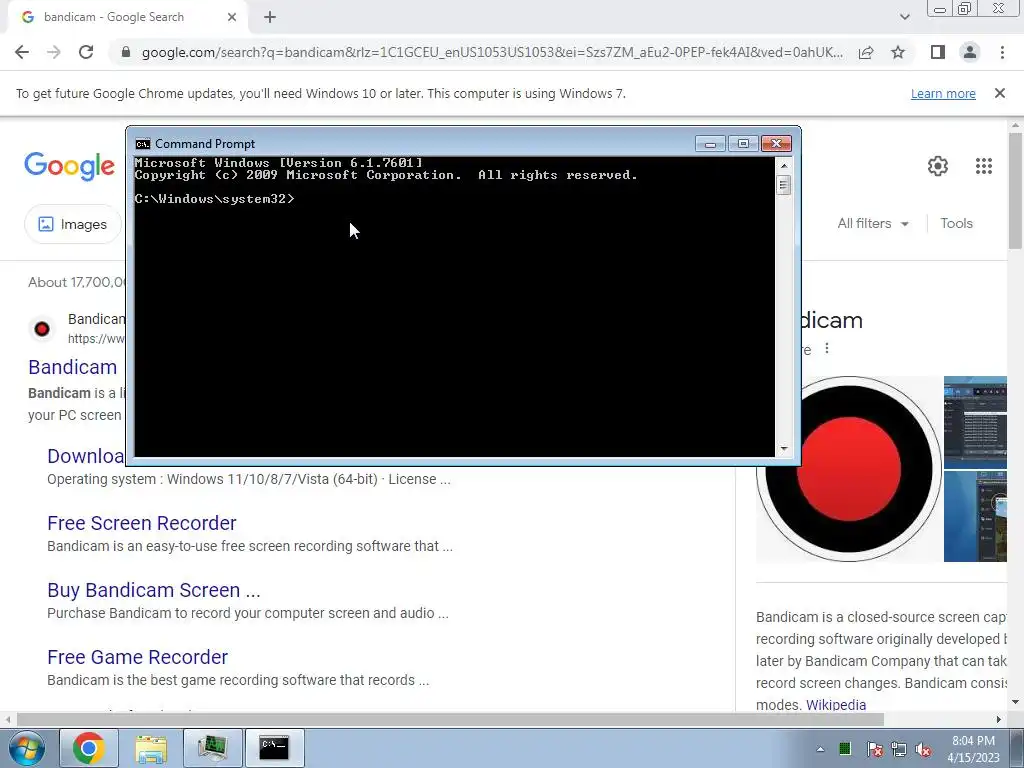The image size is (1024, 768).
Task: Open taskbar clock 8:04 PM
Action: 973,749
